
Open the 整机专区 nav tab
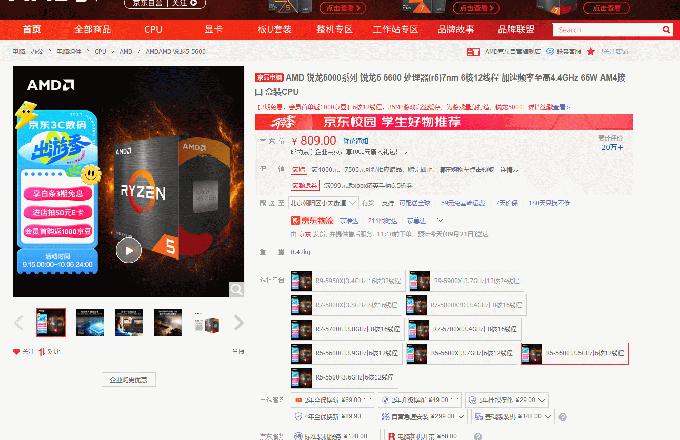click(x=334, y=29)
